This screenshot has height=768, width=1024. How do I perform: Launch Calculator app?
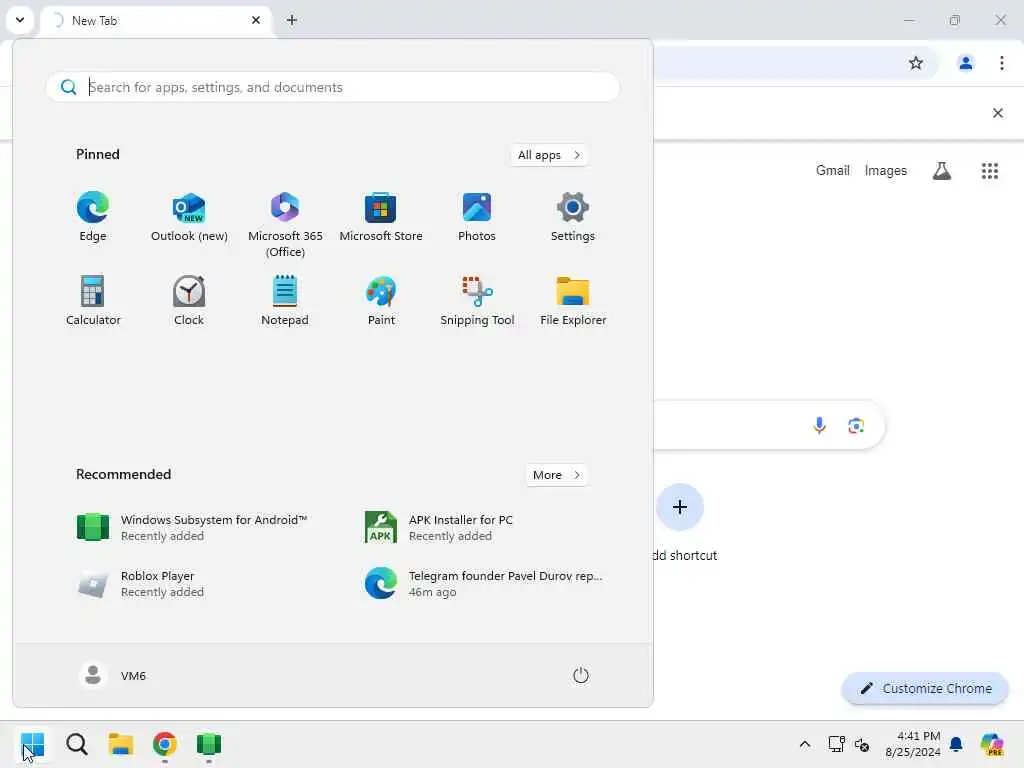point(93,301)
